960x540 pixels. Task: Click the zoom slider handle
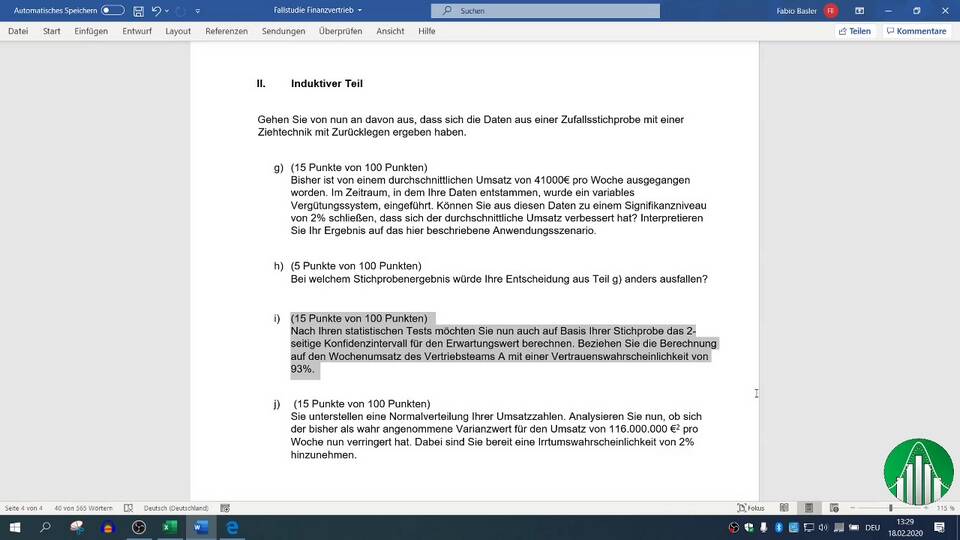[x=891, y=508]
